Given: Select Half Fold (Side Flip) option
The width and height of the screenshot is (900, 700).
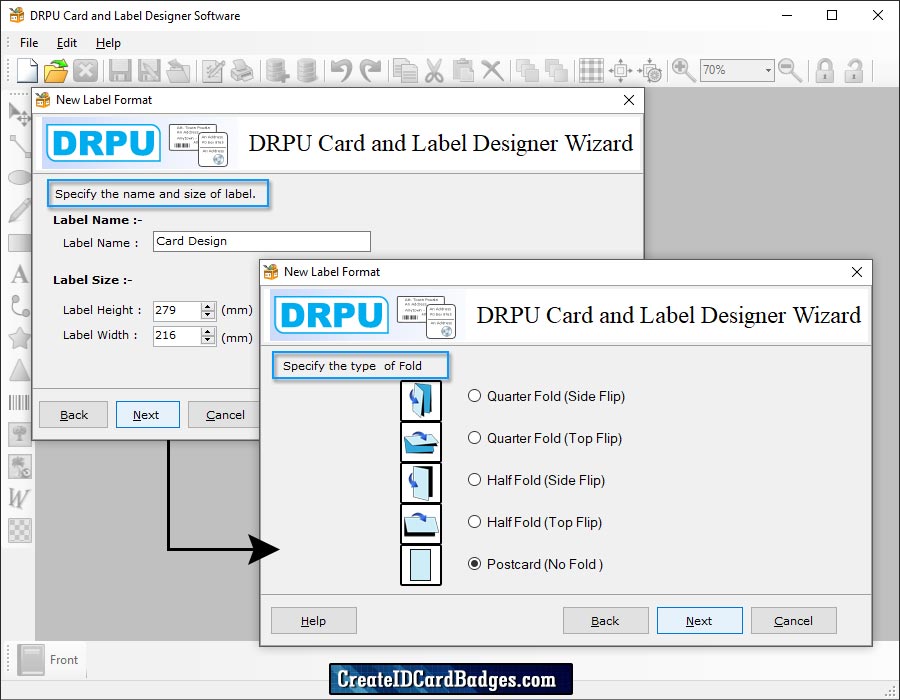Looking at the screenshot, I should click(x=537, y=480).
